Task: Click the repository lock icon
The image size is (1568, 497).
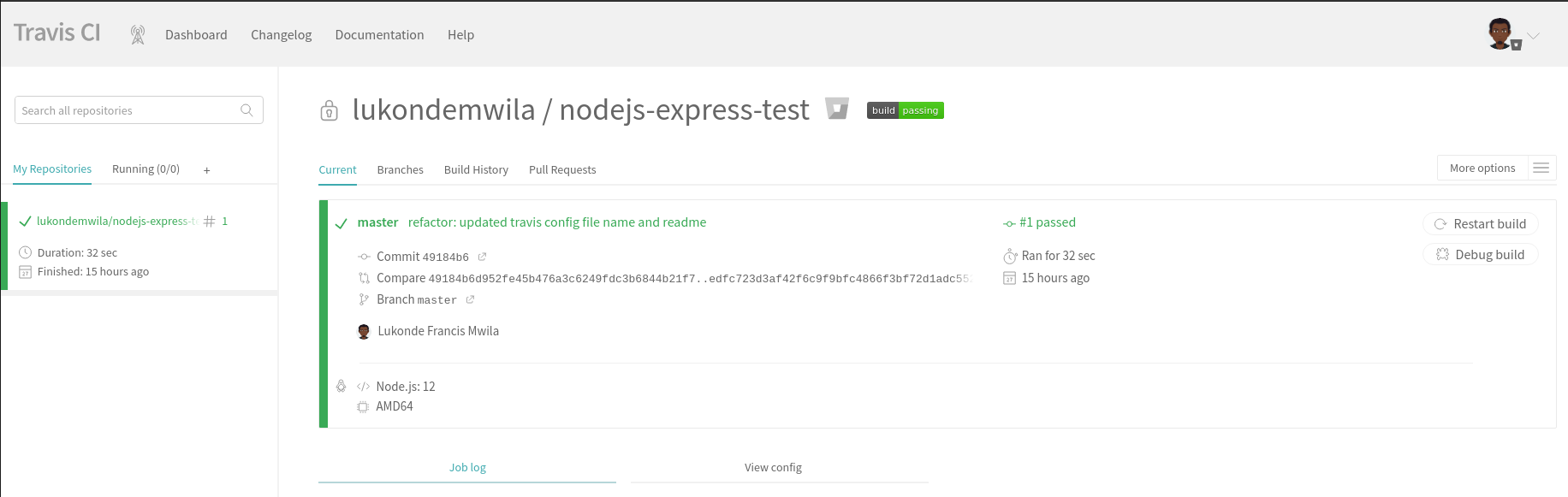Action: click(329, 110)
